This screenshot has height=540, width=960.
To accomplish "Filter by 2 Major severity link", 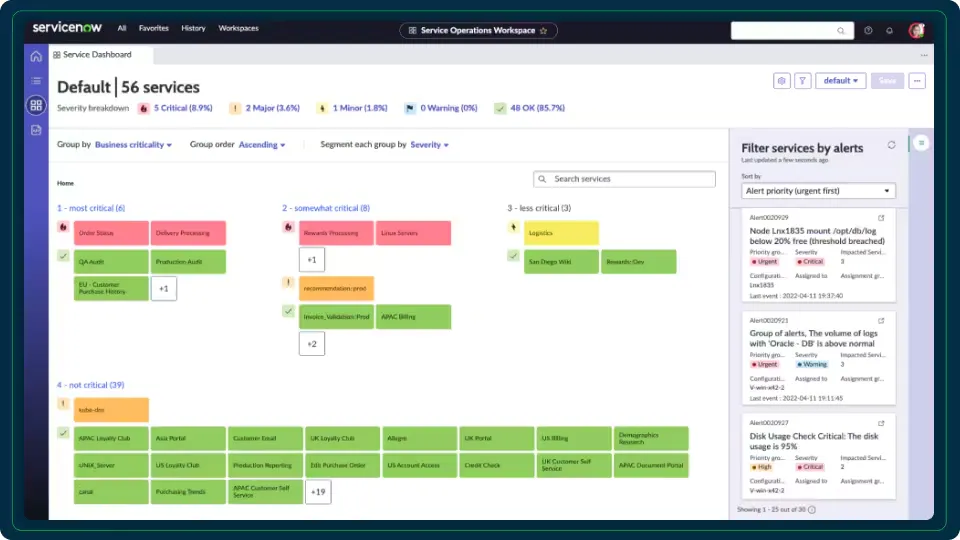I will coord(272,108).
